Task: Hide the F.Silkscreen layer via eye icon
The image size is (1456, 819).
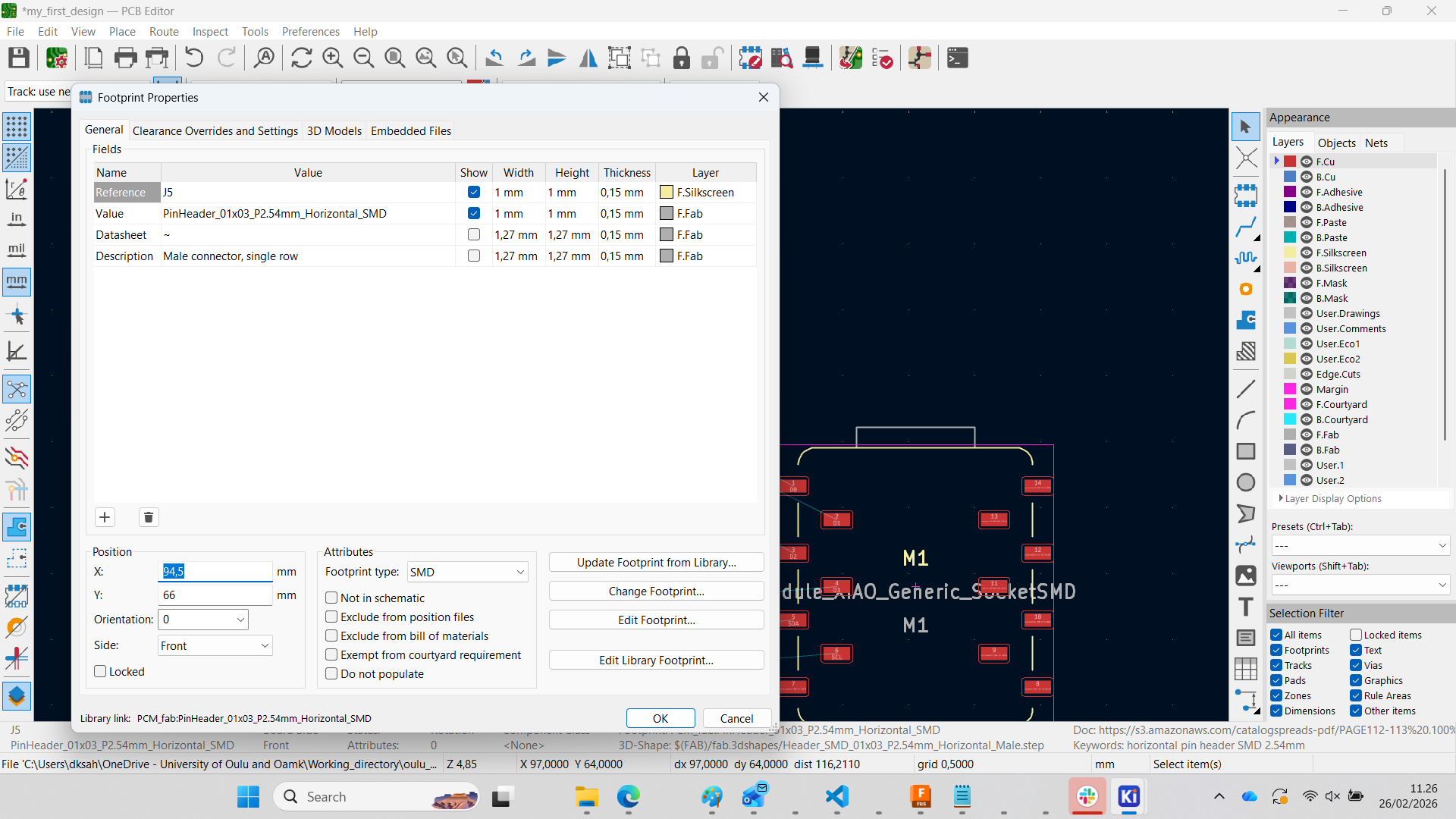Action: [1307, 253]
